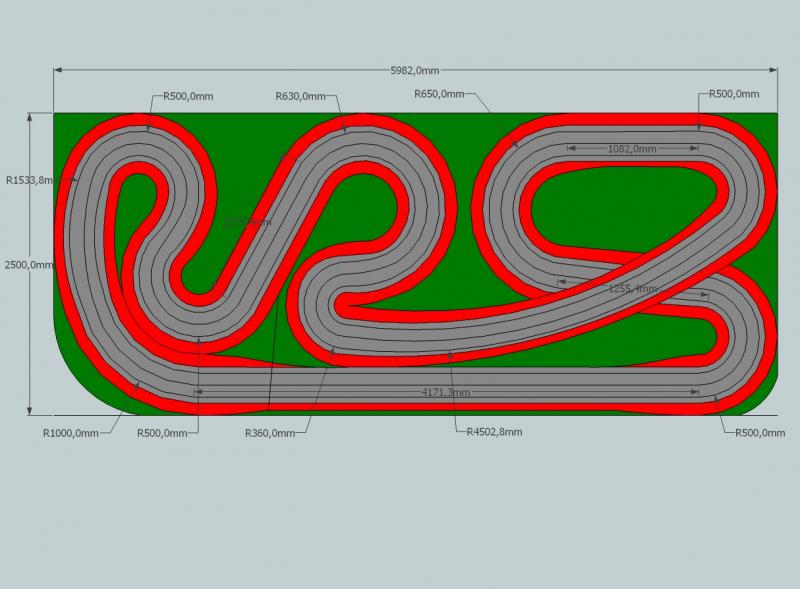800x589 pixels.
Task: Select the 2500,0mm height dimension label
Action: 28,265
